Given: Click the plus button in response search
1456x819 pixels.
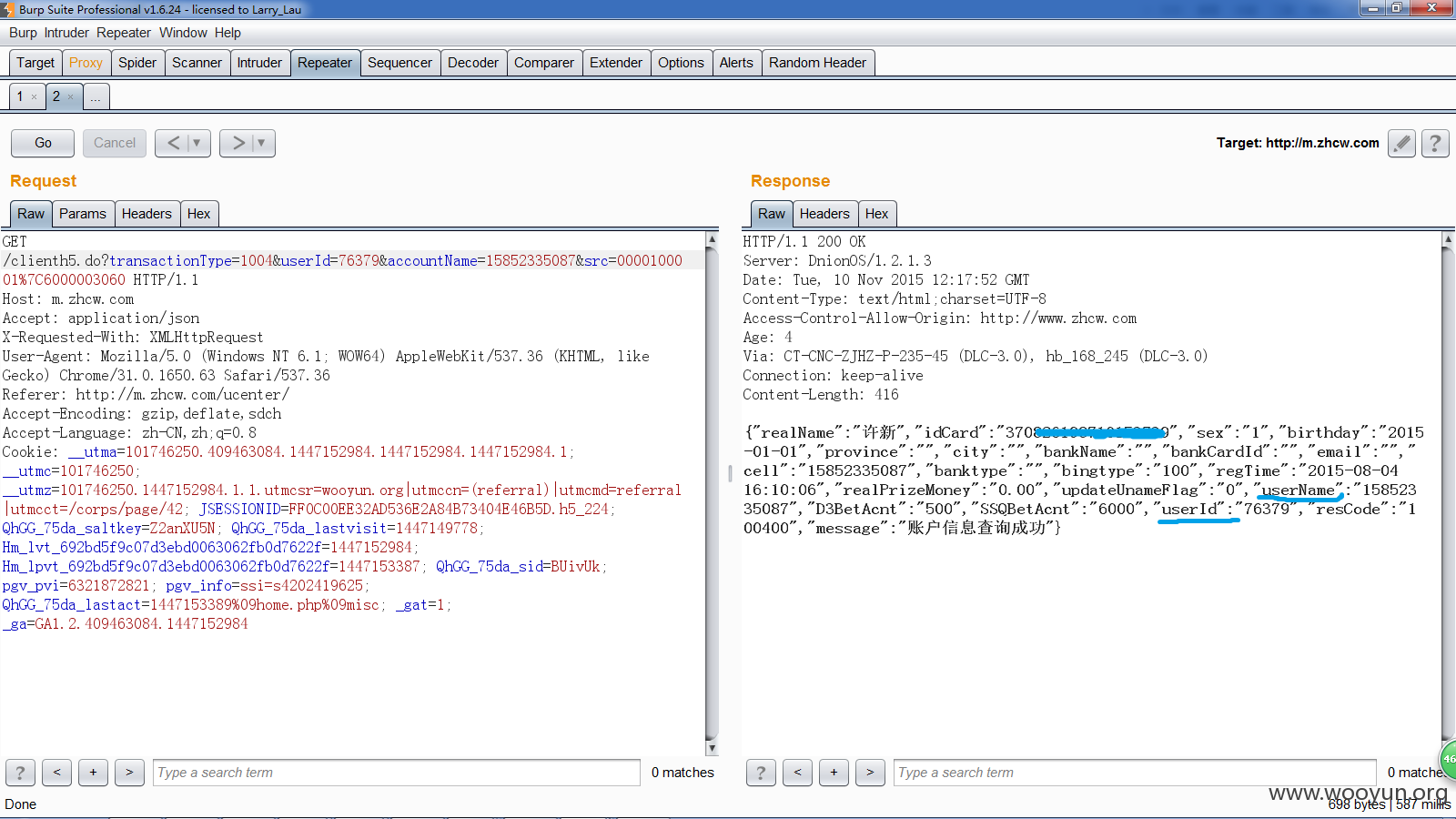Looking at the screenshot, I should (834, 773).
